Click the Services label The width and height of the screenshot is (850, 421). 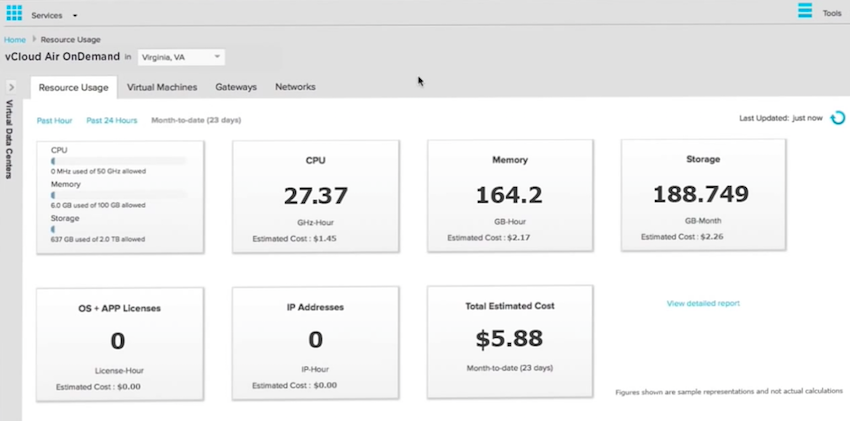point(47,16)
